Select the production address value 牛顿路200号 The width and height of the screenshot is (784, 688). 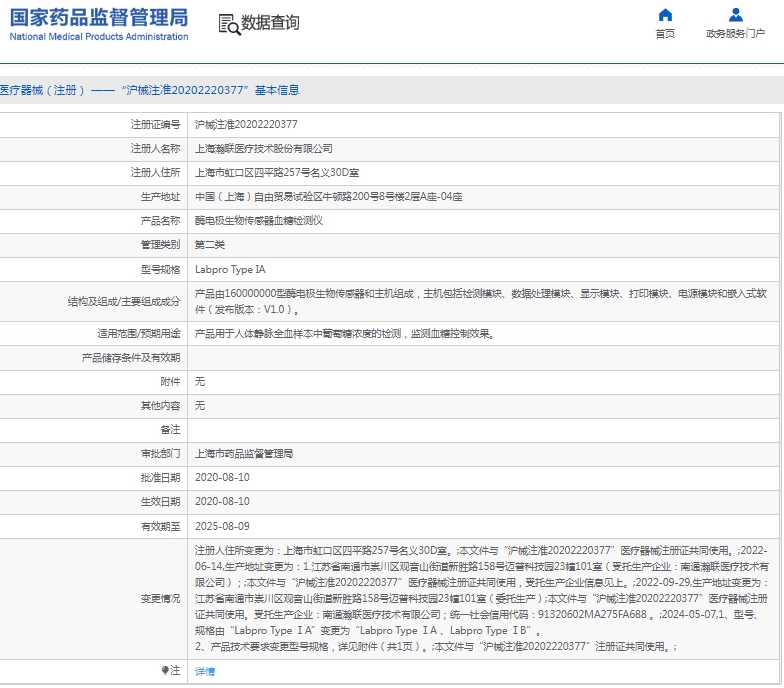(x=328, y=196)
